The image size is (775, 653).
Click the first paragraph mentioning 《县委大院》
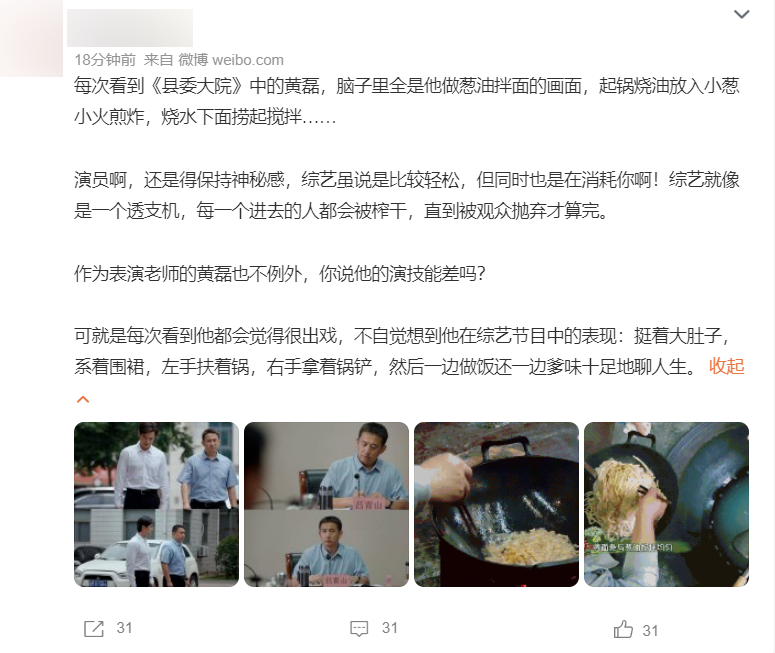[407, 102]
